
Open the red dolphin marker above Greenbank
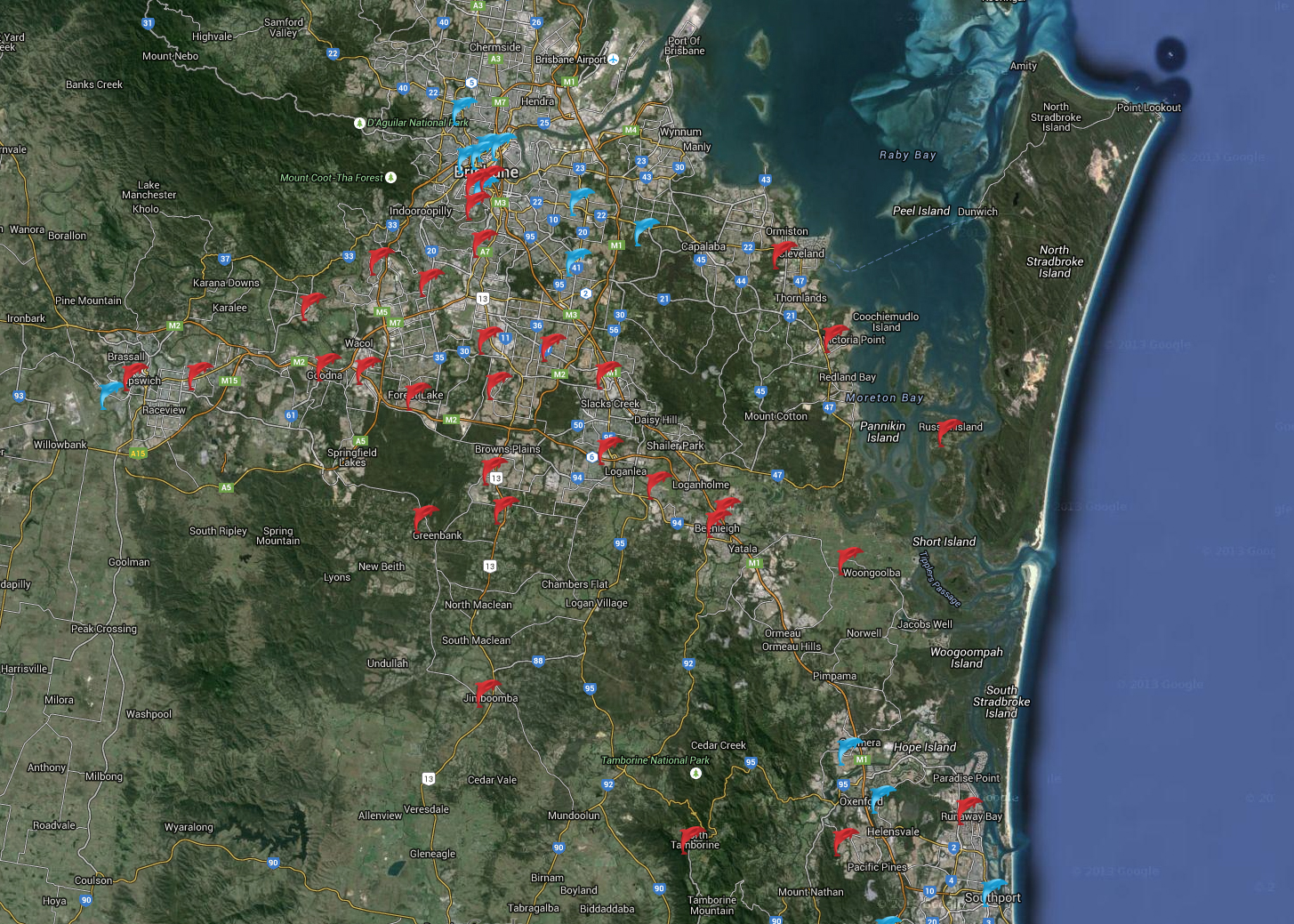[425, 518]
